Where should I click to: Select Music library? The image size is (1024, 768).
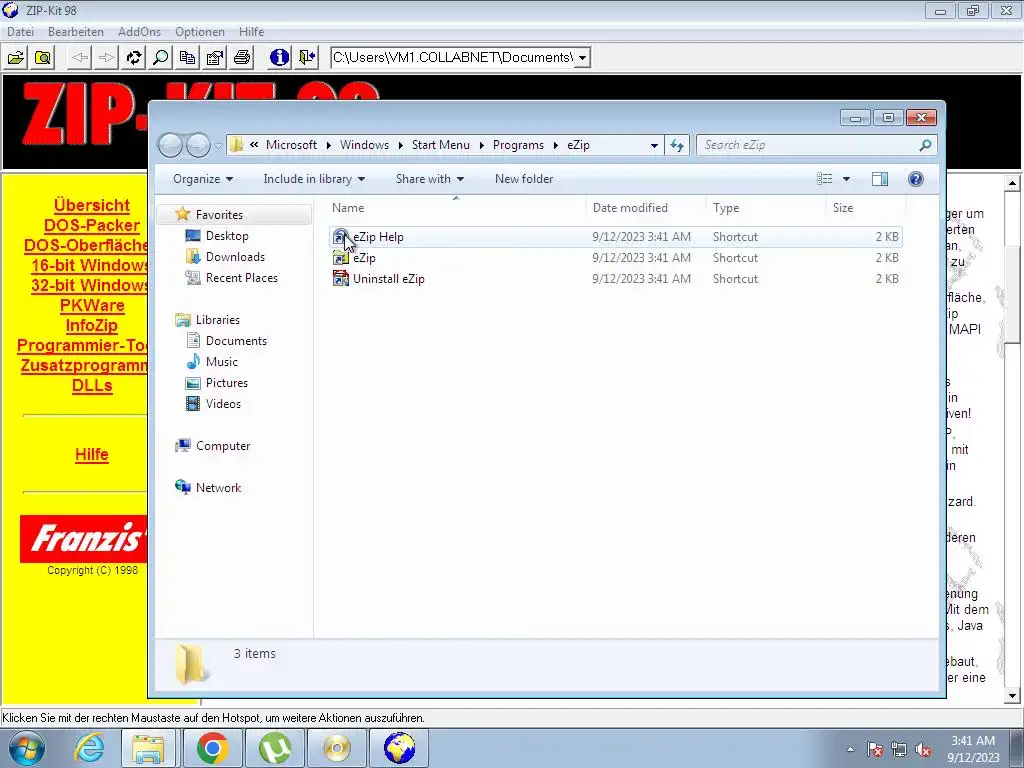(221, 362)
